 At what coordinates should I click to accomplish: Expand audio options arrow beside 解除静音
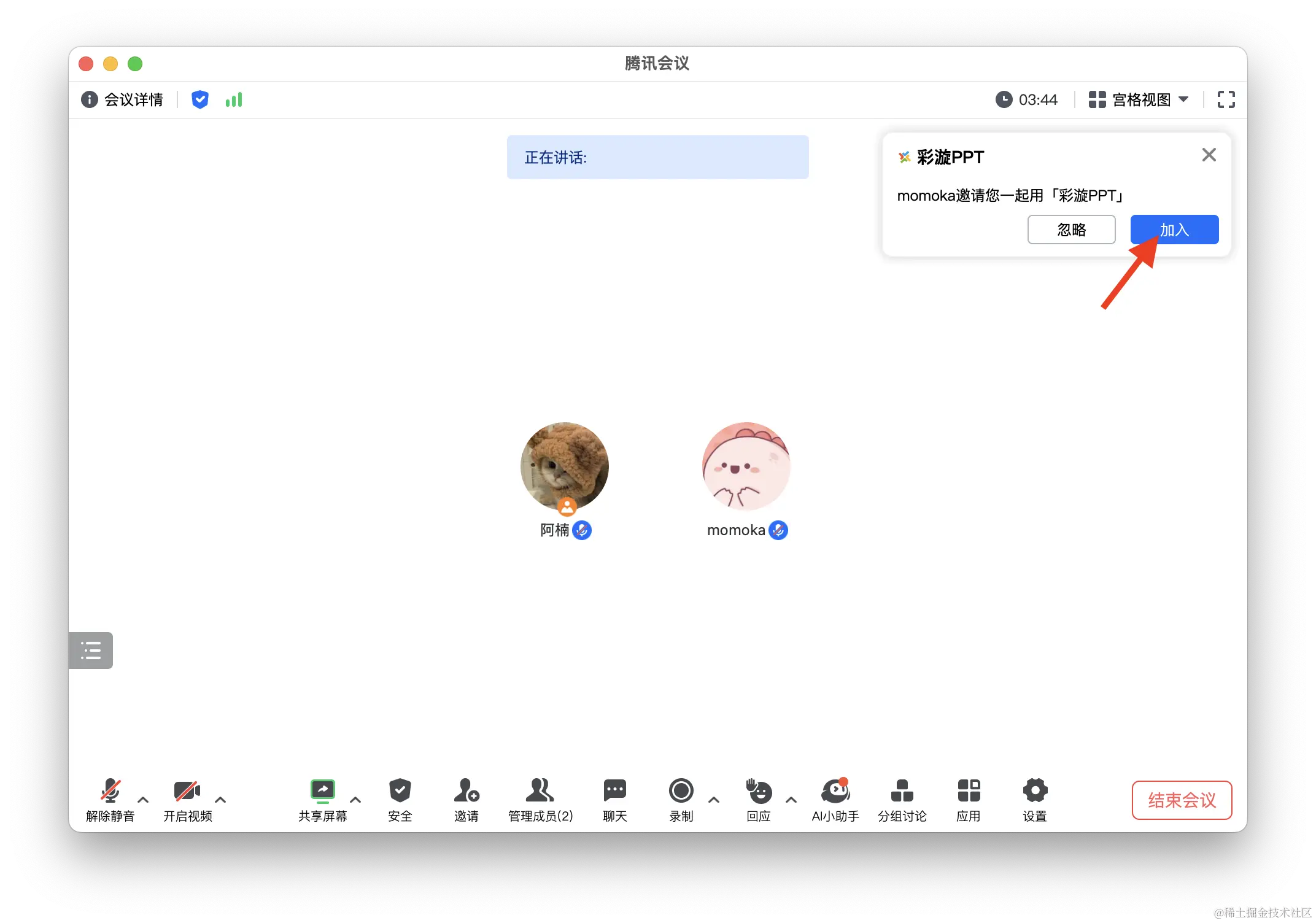click(143, 800)
